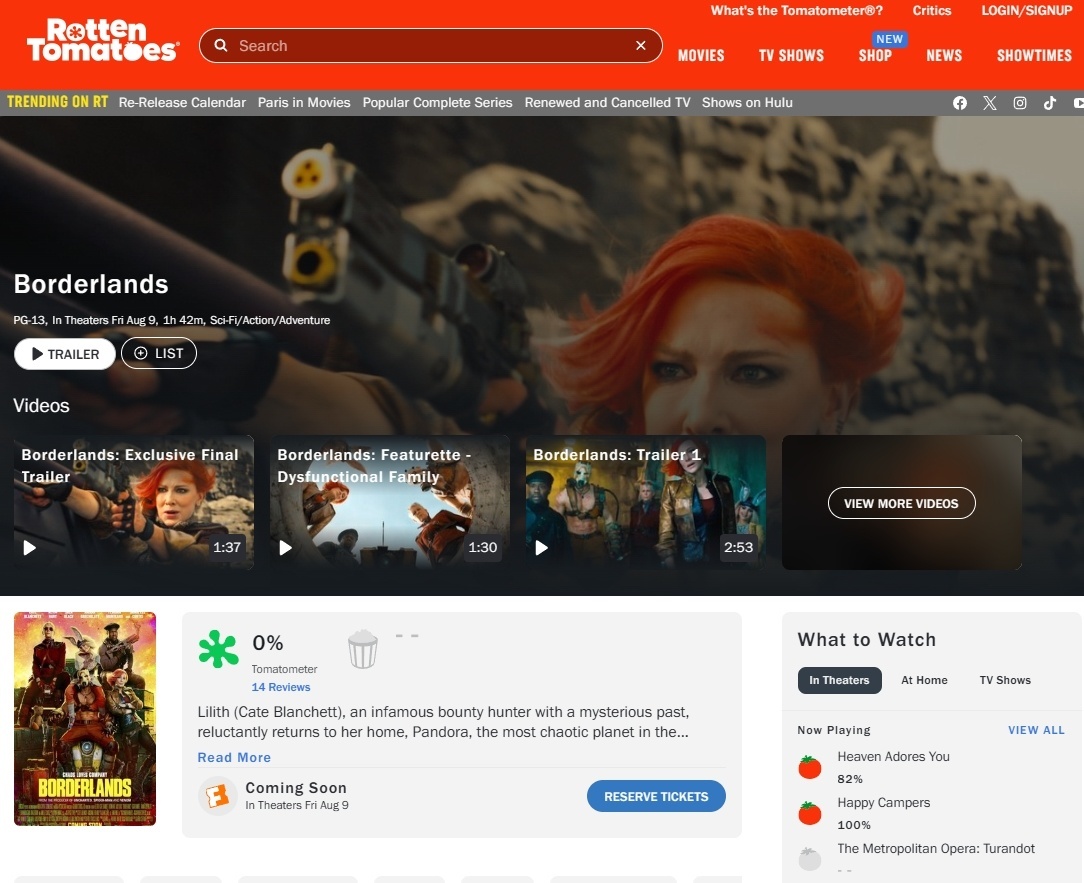1084x883 pixels.
Task: Open the Showtimes menu item
Action: tap(1034, 55)
